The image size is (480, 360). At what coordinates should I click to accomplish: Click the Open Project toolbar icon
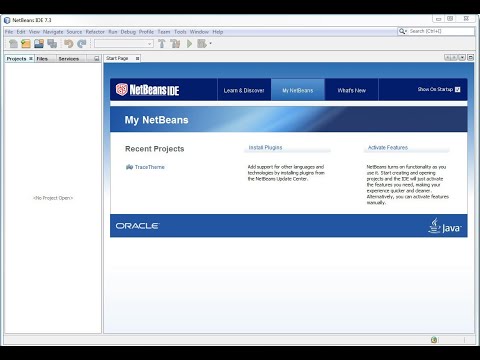tap(39, 43)
